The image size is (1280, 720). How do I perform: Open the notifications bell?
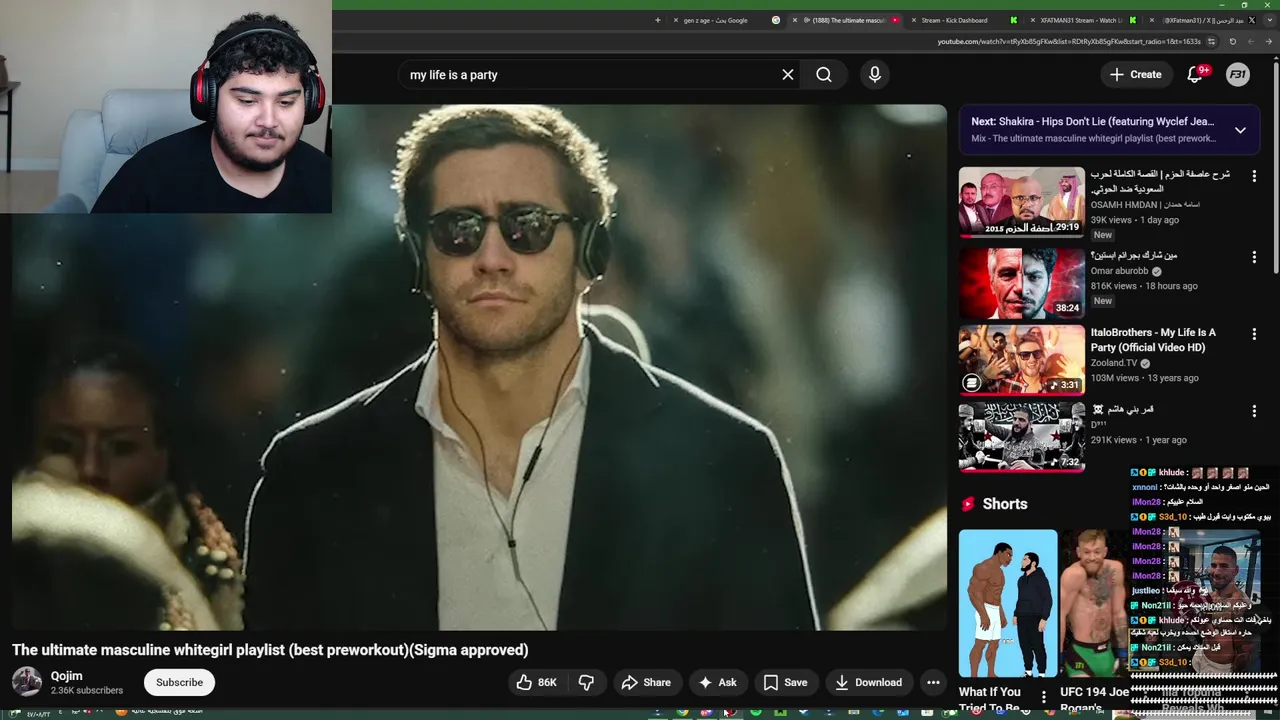(1195, 74)
